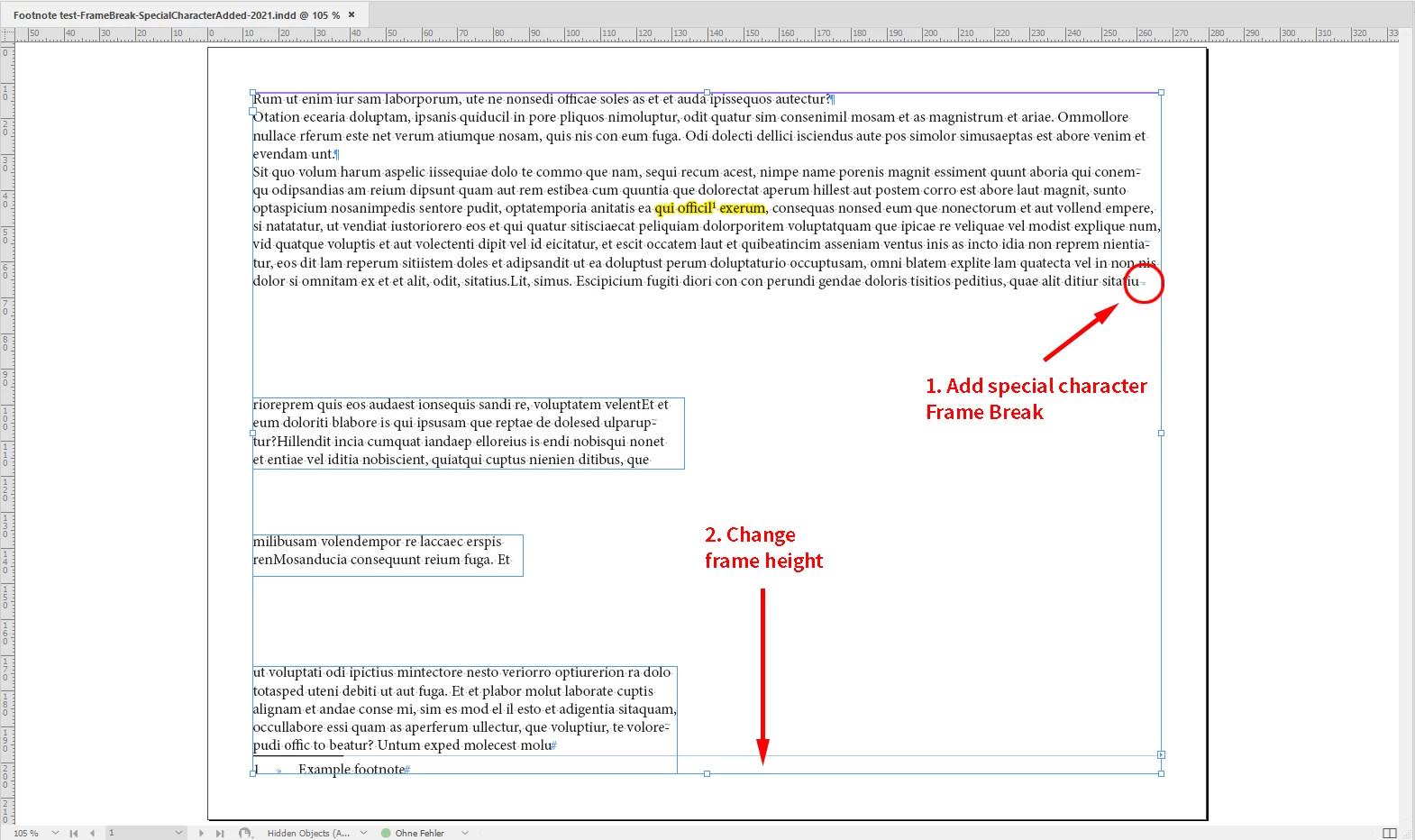Click the Ohne Fehler status text
Image resolution: width=1415 pixels, height=840 pixels.
coord(419,833)
